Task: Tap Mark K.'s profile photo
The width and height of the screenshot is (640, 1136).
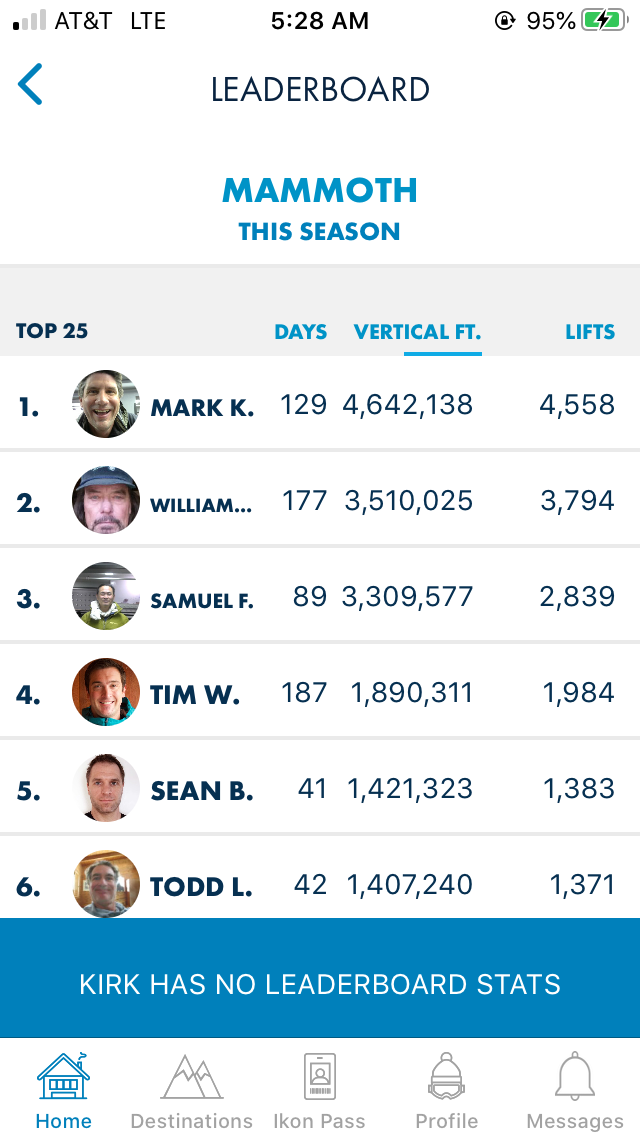Action: (x=106, y=405)
